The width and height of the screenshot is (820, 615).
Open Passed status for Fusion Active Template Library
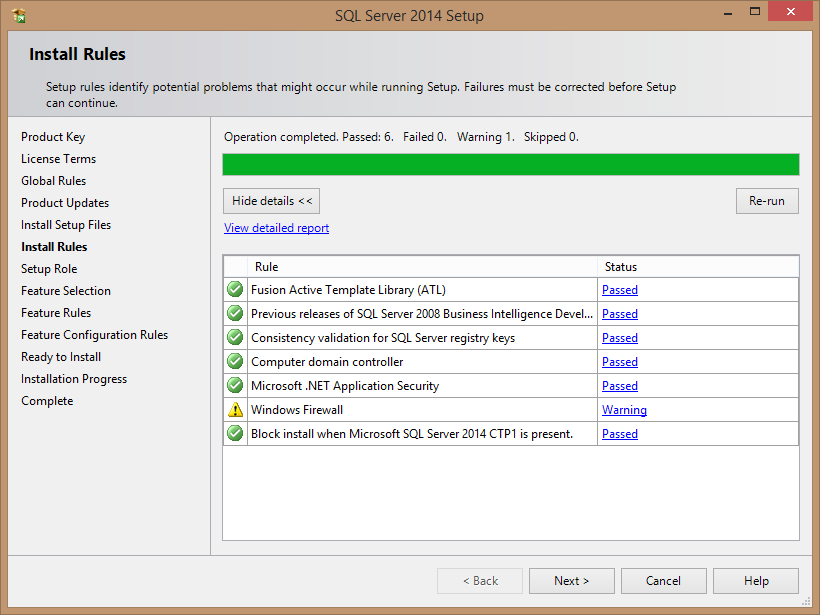point(620,290)
